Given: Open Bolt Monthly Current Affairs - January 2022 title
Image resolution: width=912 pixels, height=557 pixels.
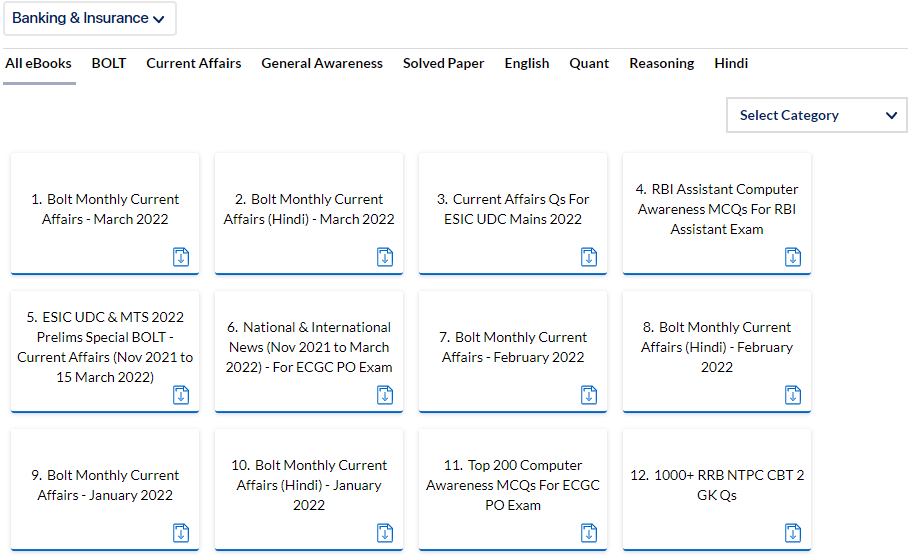Looking at the screenshot, I should point(105,485).
